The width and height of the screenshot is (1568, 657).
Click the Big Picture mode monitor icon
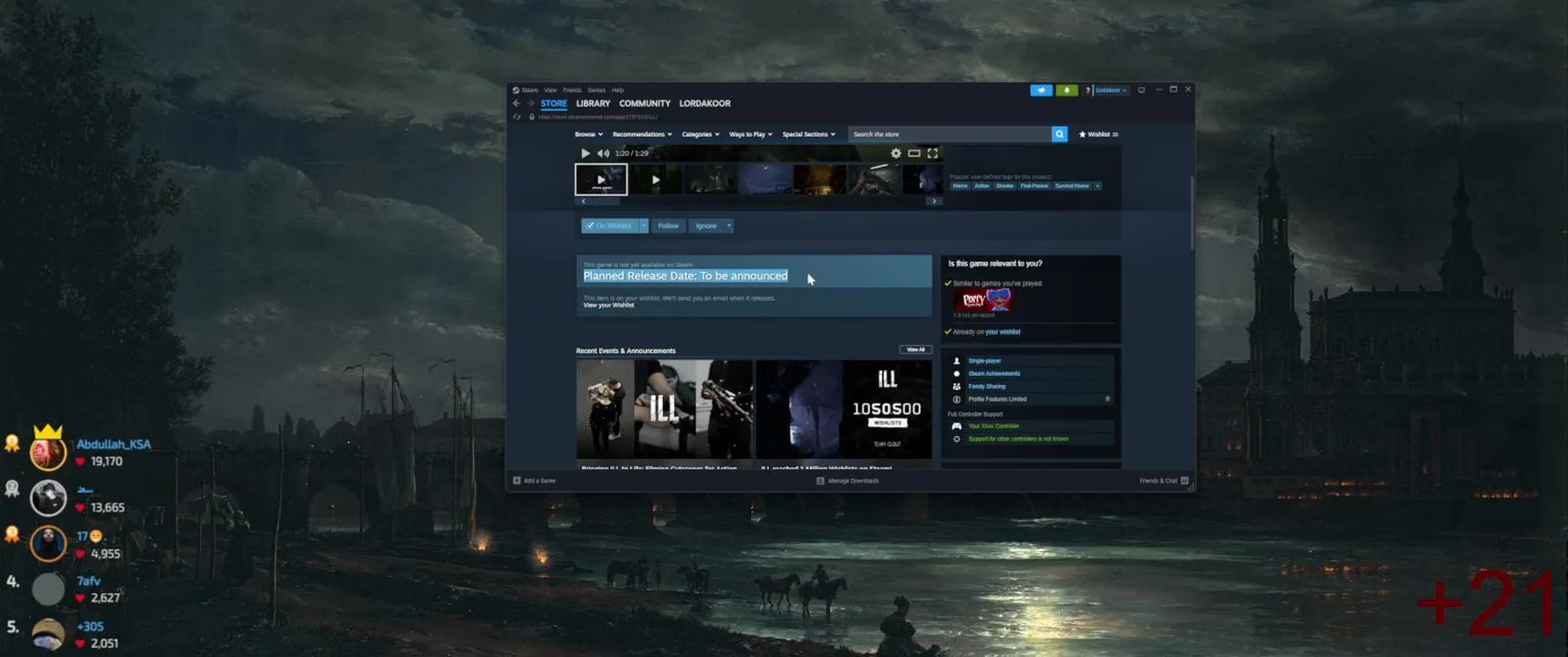point(1141,90)
